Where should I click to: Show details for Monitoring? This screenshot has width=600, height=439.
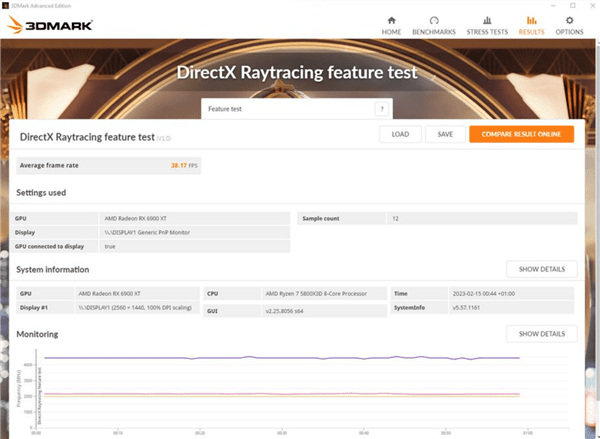(541, 334)
